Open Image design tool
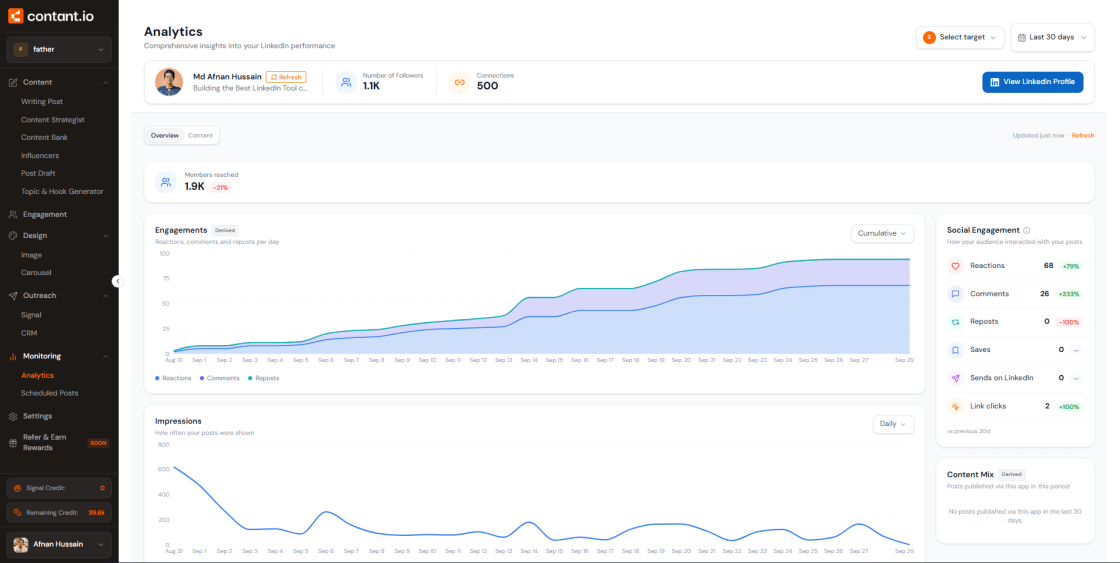The image size is (1120, 563). point(31,255)
